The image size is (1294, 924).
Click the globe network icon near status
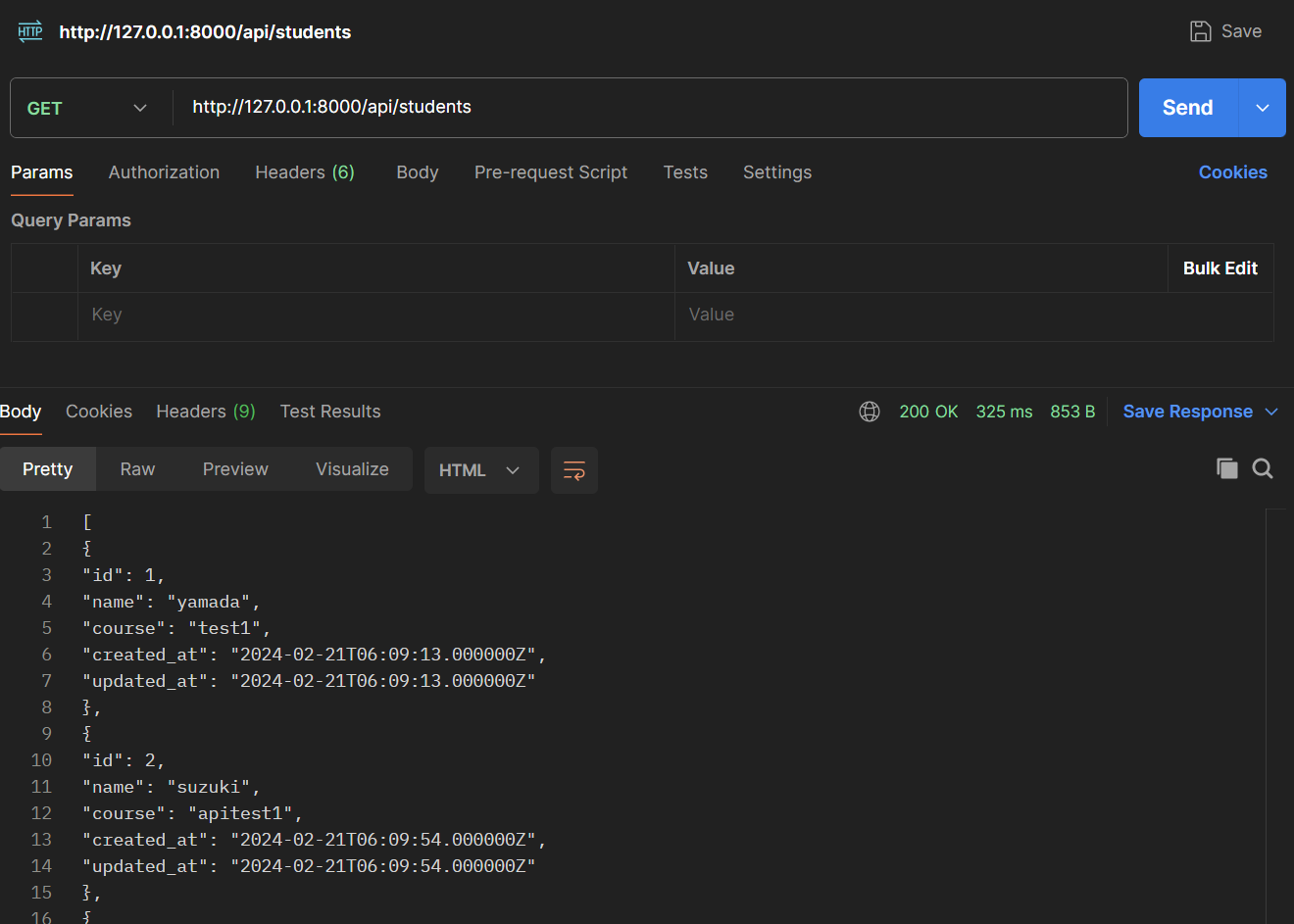point(869,411)
